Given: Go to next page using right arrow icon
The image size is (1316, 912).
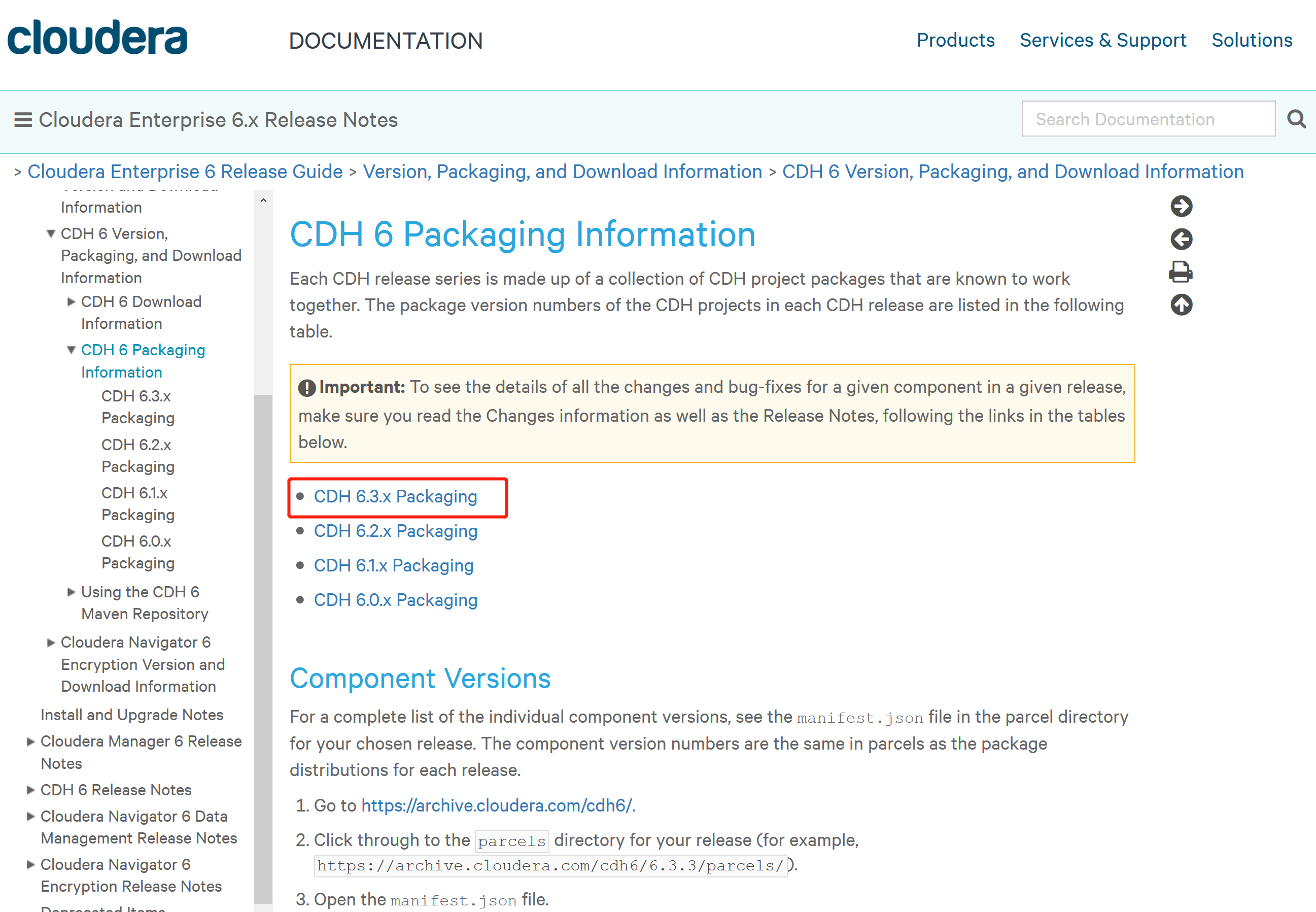Looking at the screenshot, I should 1181,206.
